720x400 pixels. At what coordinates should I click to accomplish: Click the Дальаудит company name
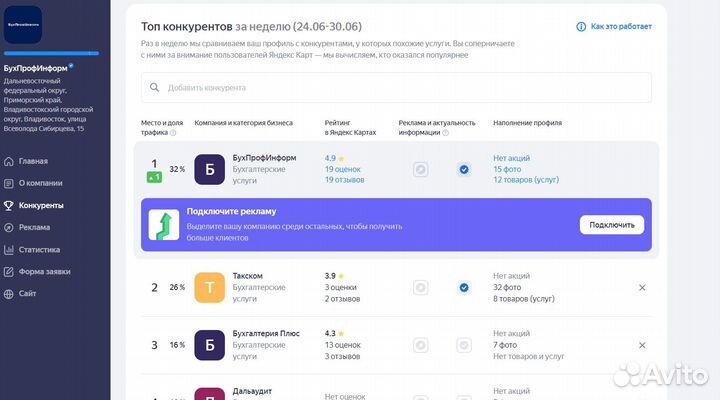click(252, 391)
